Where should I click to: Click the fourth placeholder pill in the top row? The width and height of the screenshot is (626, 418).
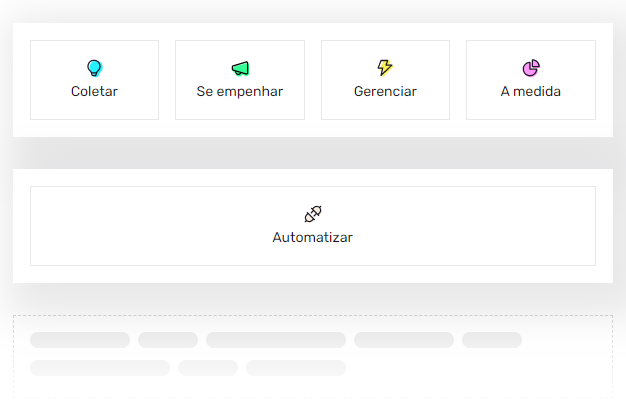(x=404, y=340)
